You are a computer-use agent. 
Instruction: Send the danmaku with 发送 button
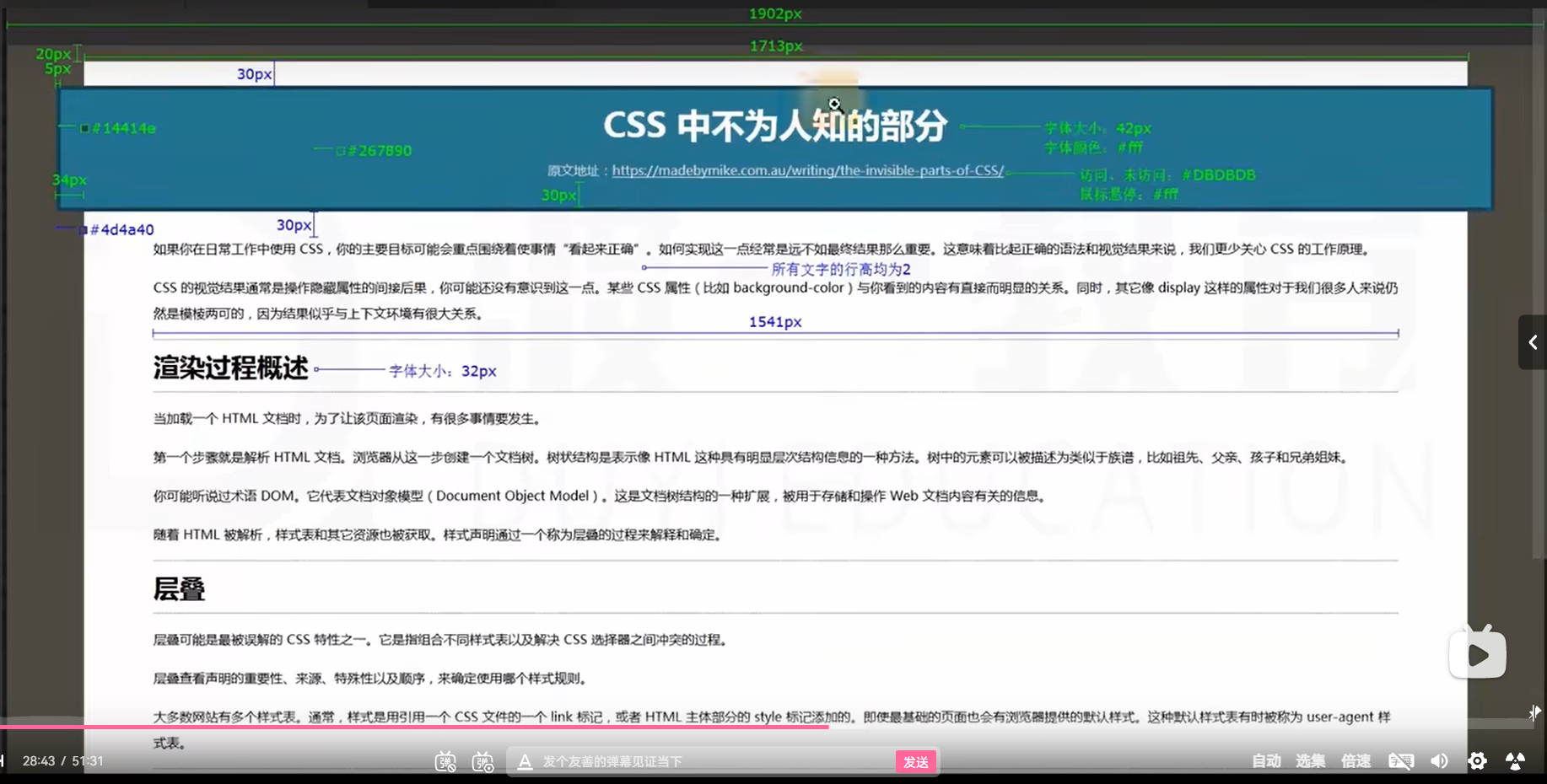(x=916, y=761)
